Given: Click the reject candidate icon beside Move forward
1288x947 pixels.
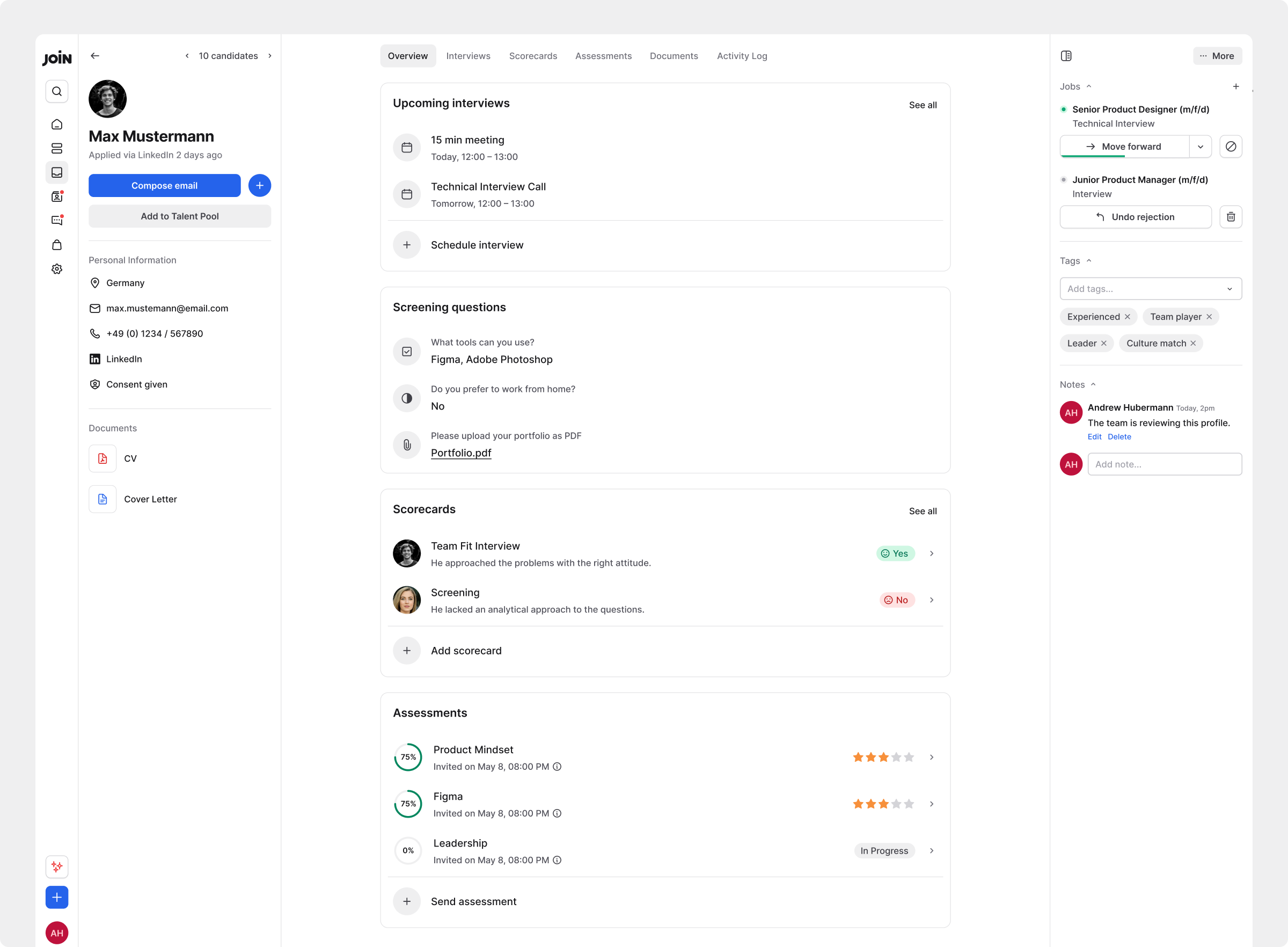Looking at the screenshot, I should click(x=1230, y=147).
